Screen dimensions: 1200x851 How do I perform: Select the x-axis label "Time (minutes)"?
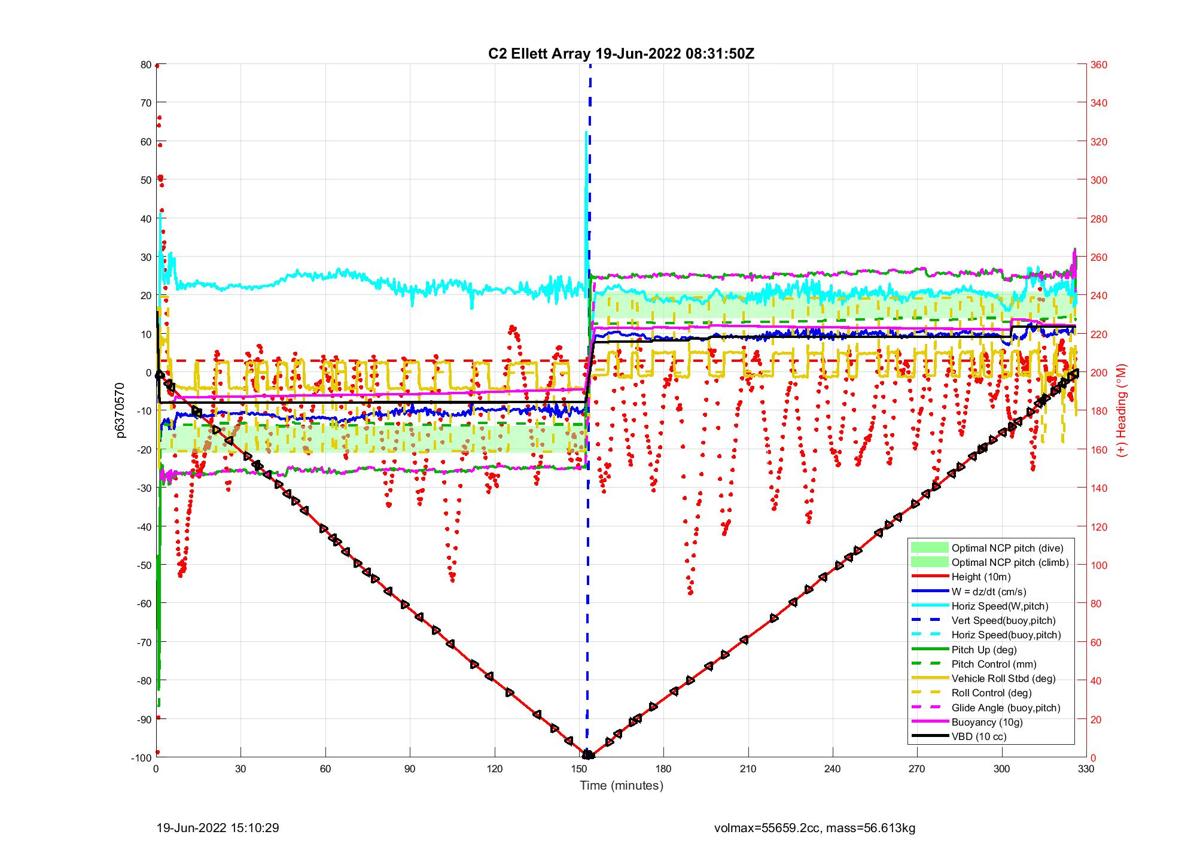pos(621,786)
